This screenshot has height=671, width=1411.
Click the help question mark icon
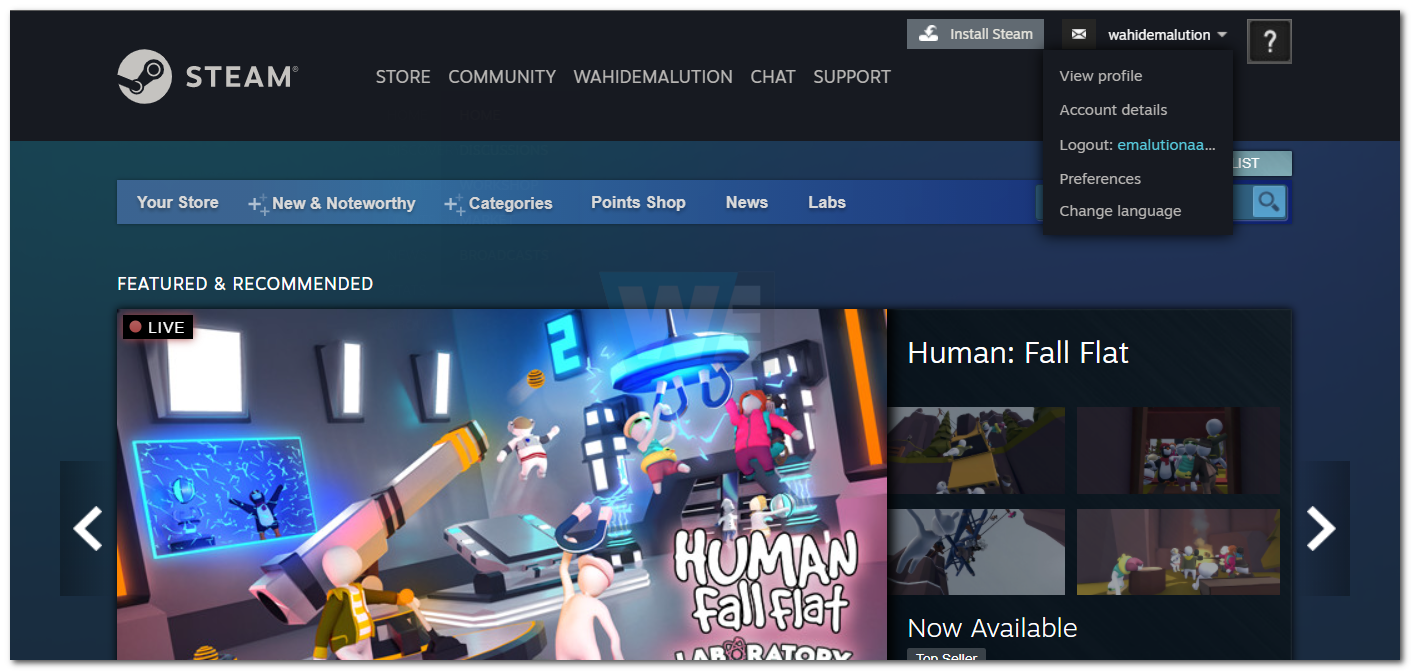click(1269, 41)
